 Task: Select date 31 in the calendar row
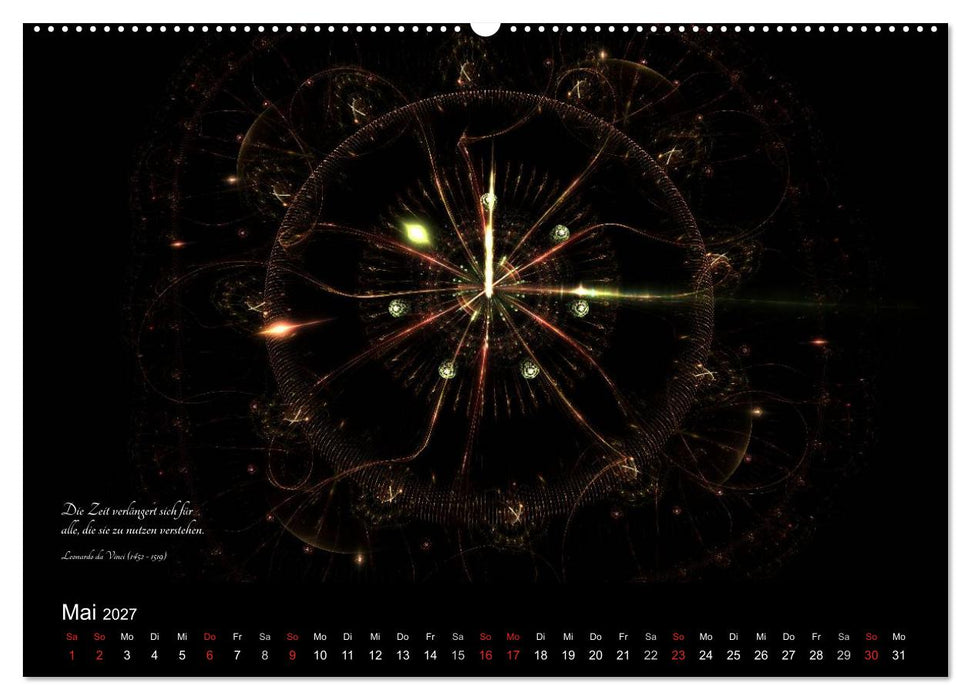899,655
